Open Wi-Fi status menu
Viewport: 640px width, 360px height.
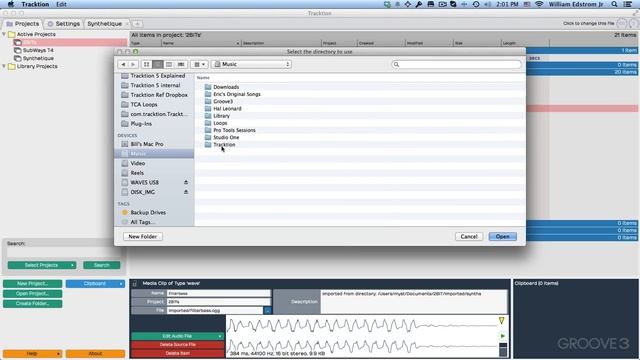point(539,4)
